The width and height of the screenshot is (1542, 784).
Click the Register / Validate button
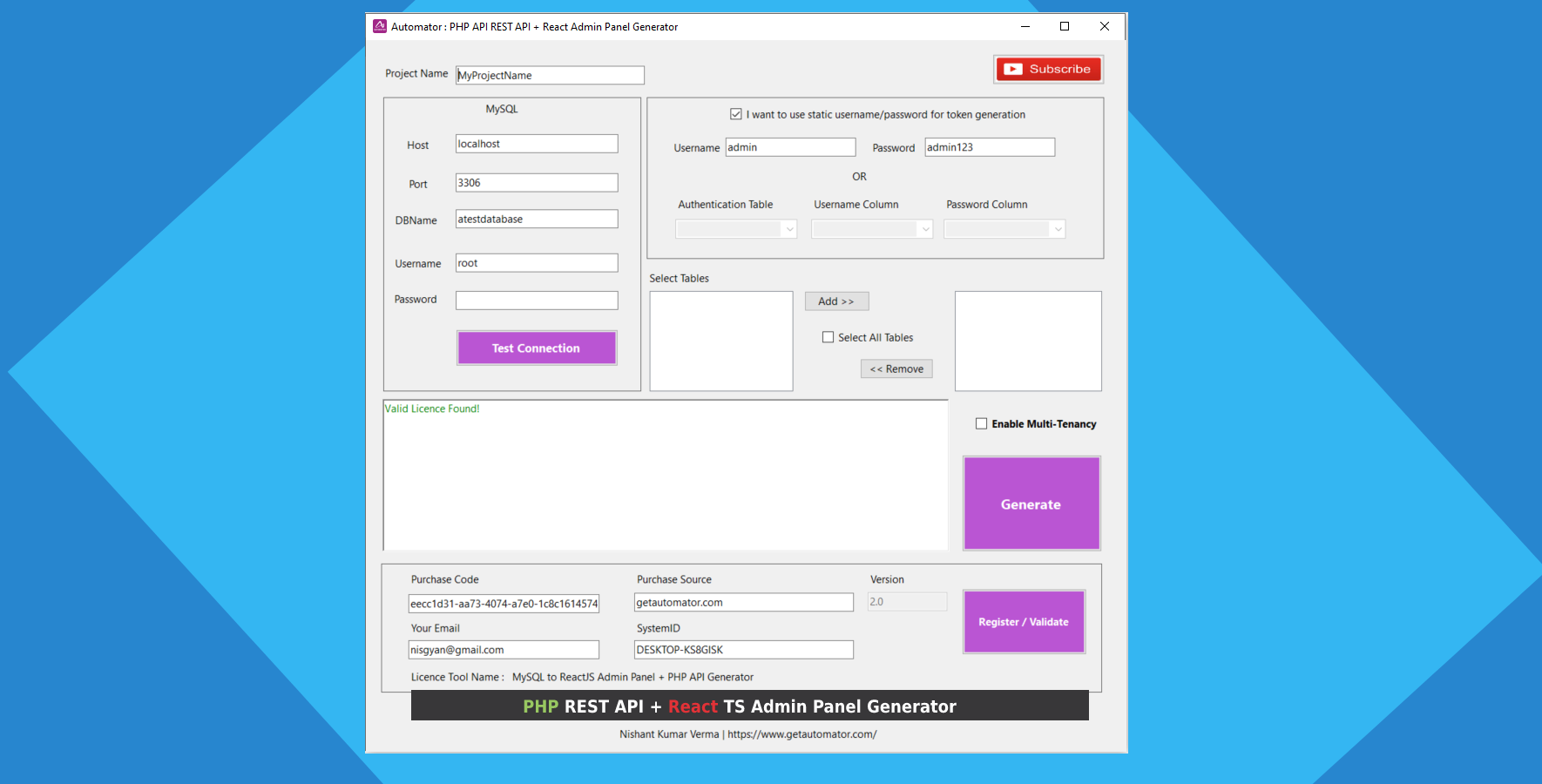tap(1024, 622)
